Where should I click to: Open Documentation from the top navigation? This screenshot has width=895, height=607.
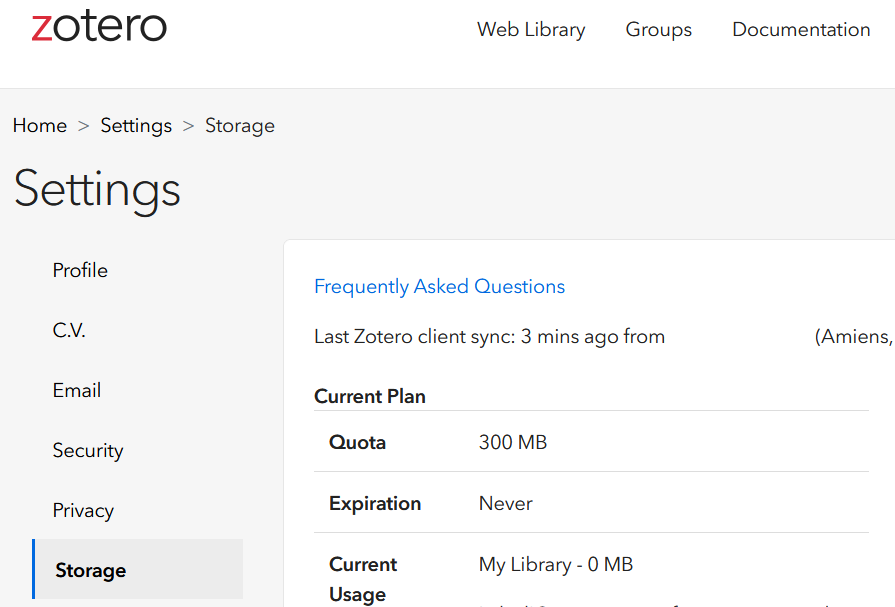(x=801, y=29)
